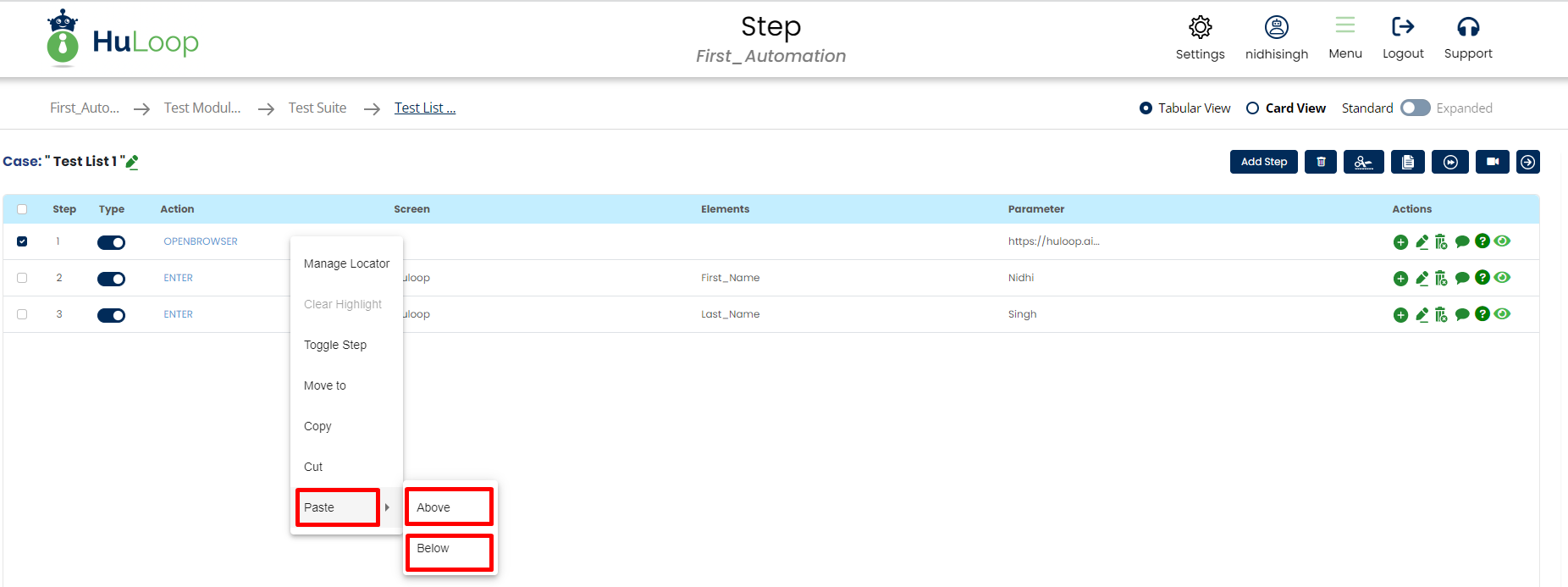
Task: Open the nidhisingh user profile menu
Action: coord(1276,37)
